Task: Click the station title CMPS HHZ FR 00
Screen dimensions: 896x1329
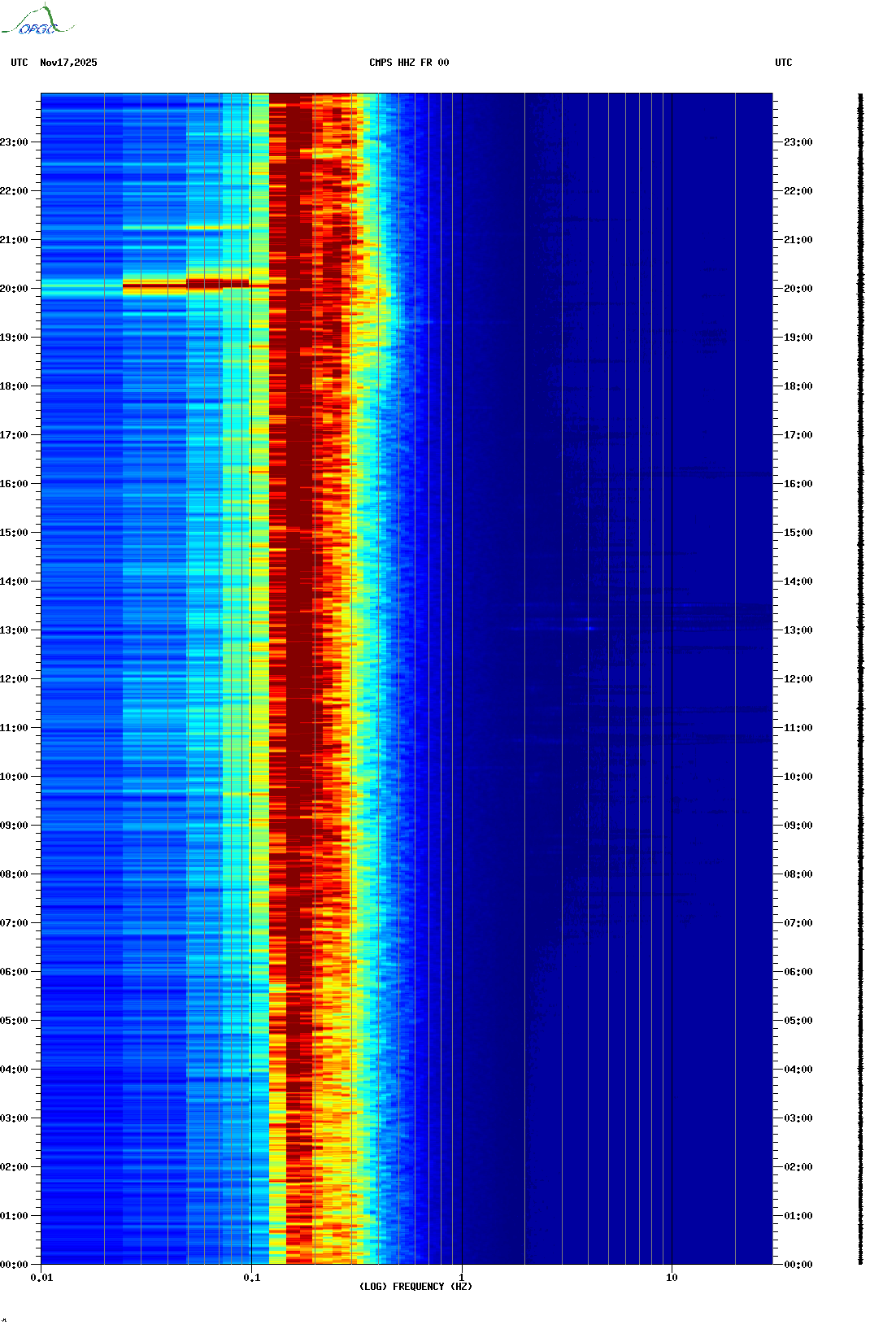Action: (409, 63)
